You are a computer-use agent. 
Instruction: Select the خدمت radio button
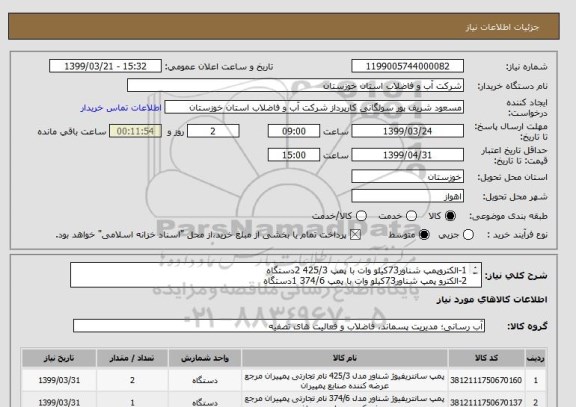(411, 216)
